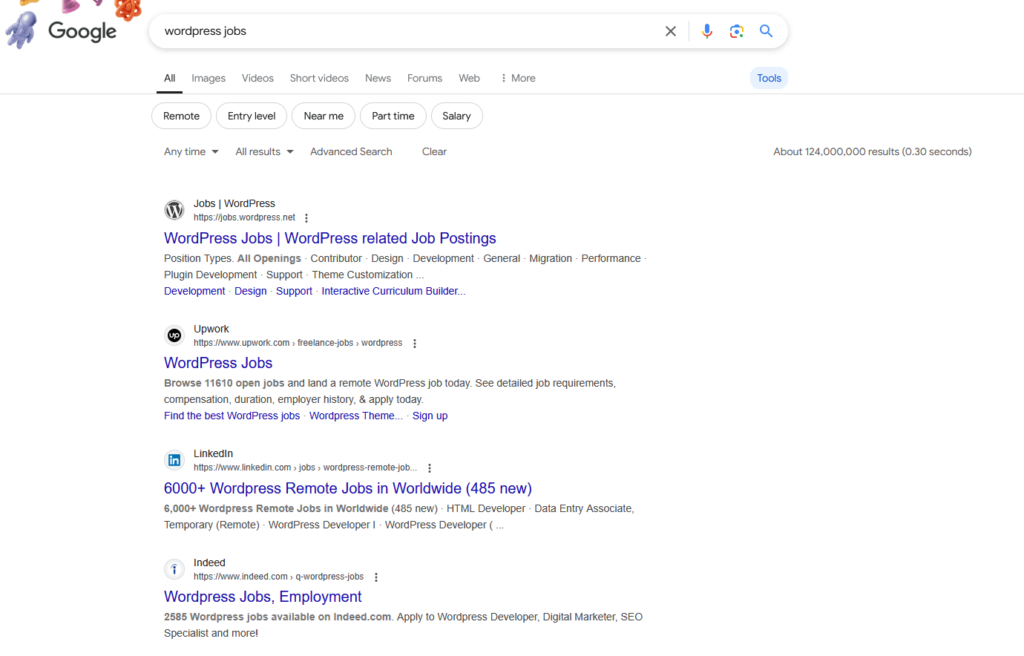This screenshot has width=1024, height=656.
Task: Expand the Any time dropdown
Action: [x=191, y=152]
